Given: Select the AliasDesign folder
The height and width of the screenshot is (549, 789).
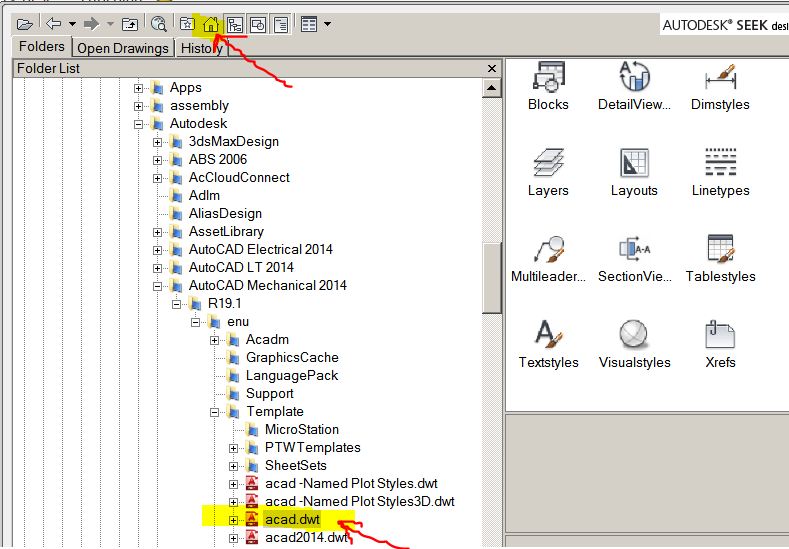Looking at the screenshot, I should click(225, 213).
